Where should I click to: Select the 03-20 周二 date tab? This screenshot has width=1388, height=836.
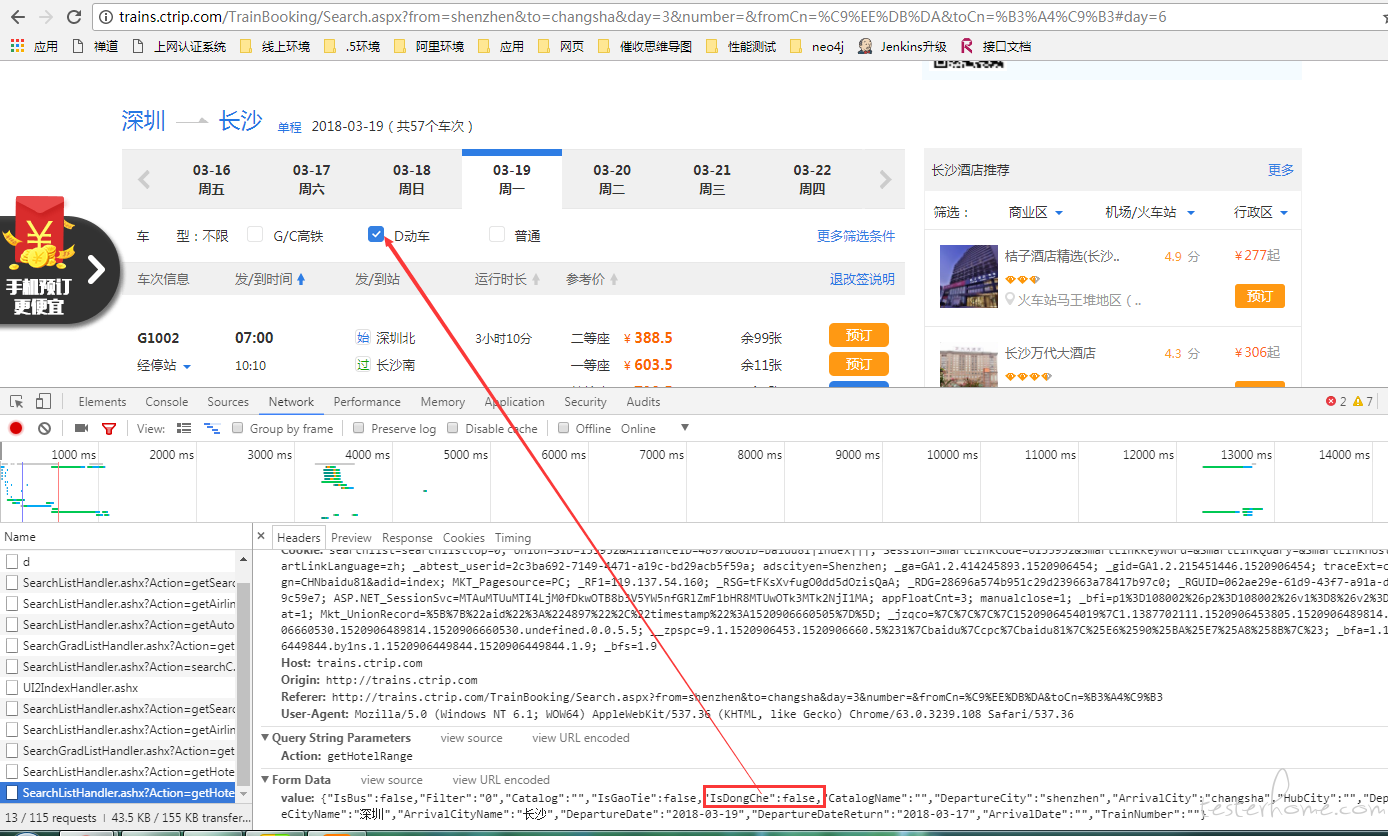coord(611,179)
